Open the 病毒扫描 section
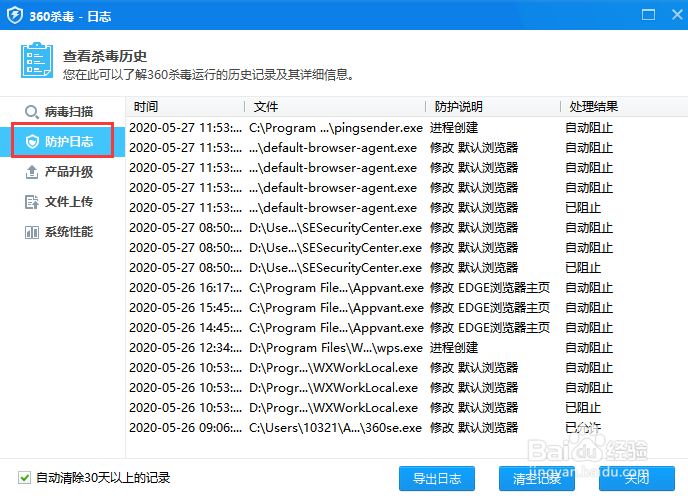Image resolution: width=688 pixels, height=496 pixels. point(62,112)
